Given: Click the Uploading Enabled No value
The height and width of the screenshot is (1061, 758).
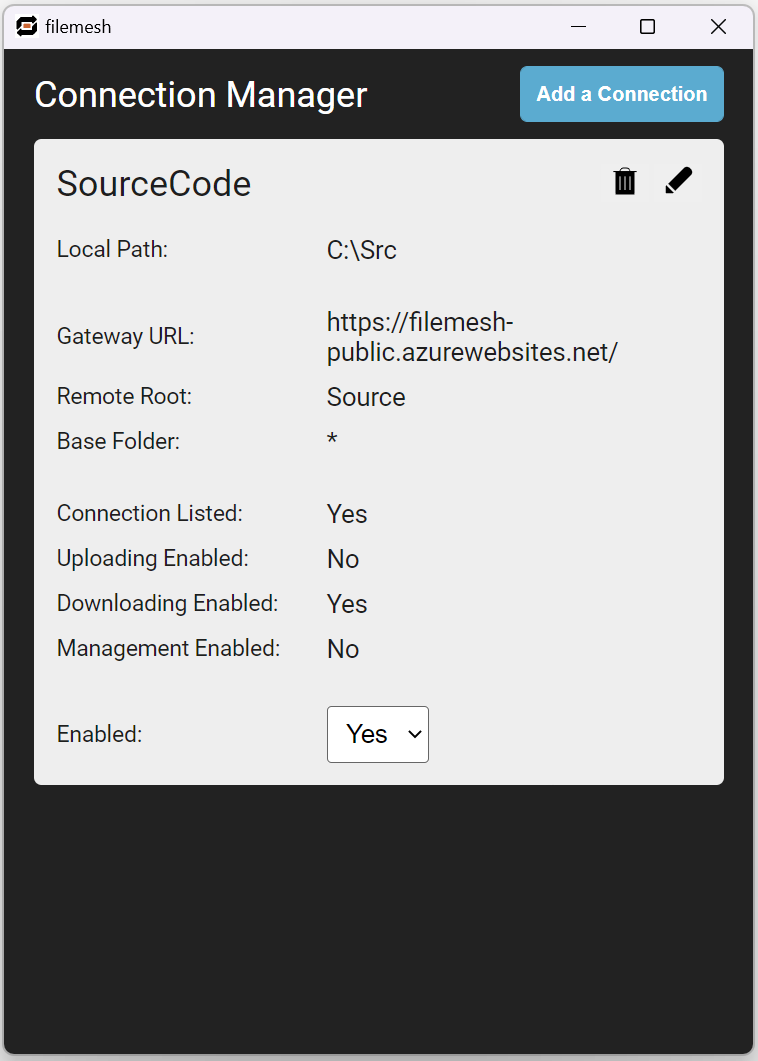Looking at the screenshot, I should 343,559.
